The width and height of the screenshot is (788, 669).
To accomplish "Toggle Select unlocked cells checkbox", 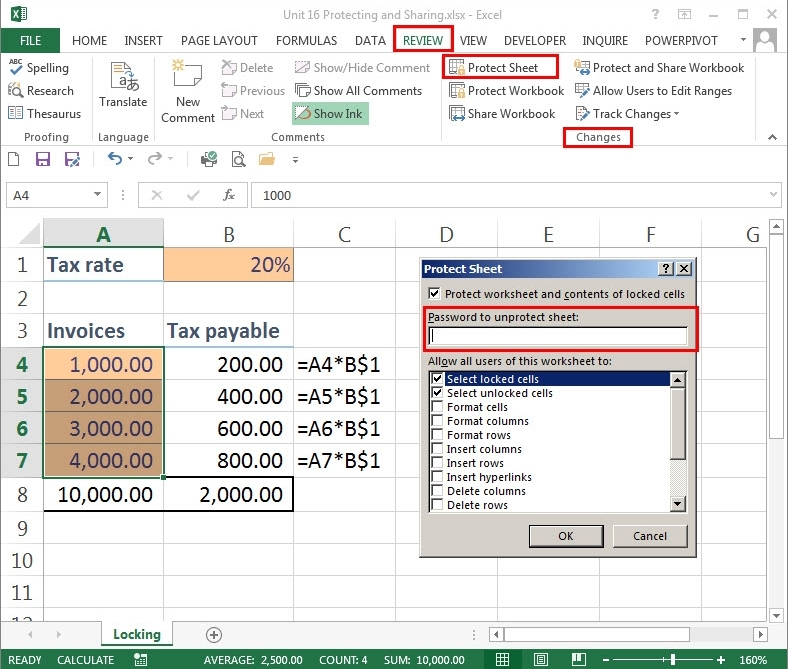I will [x=437, y=393].
